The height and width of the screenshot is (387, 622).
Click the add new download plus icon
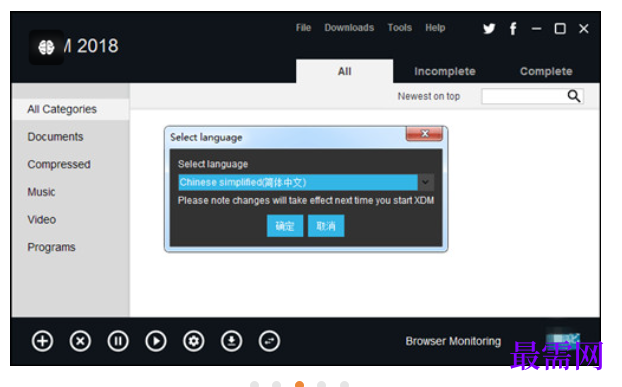pos(42,341)
